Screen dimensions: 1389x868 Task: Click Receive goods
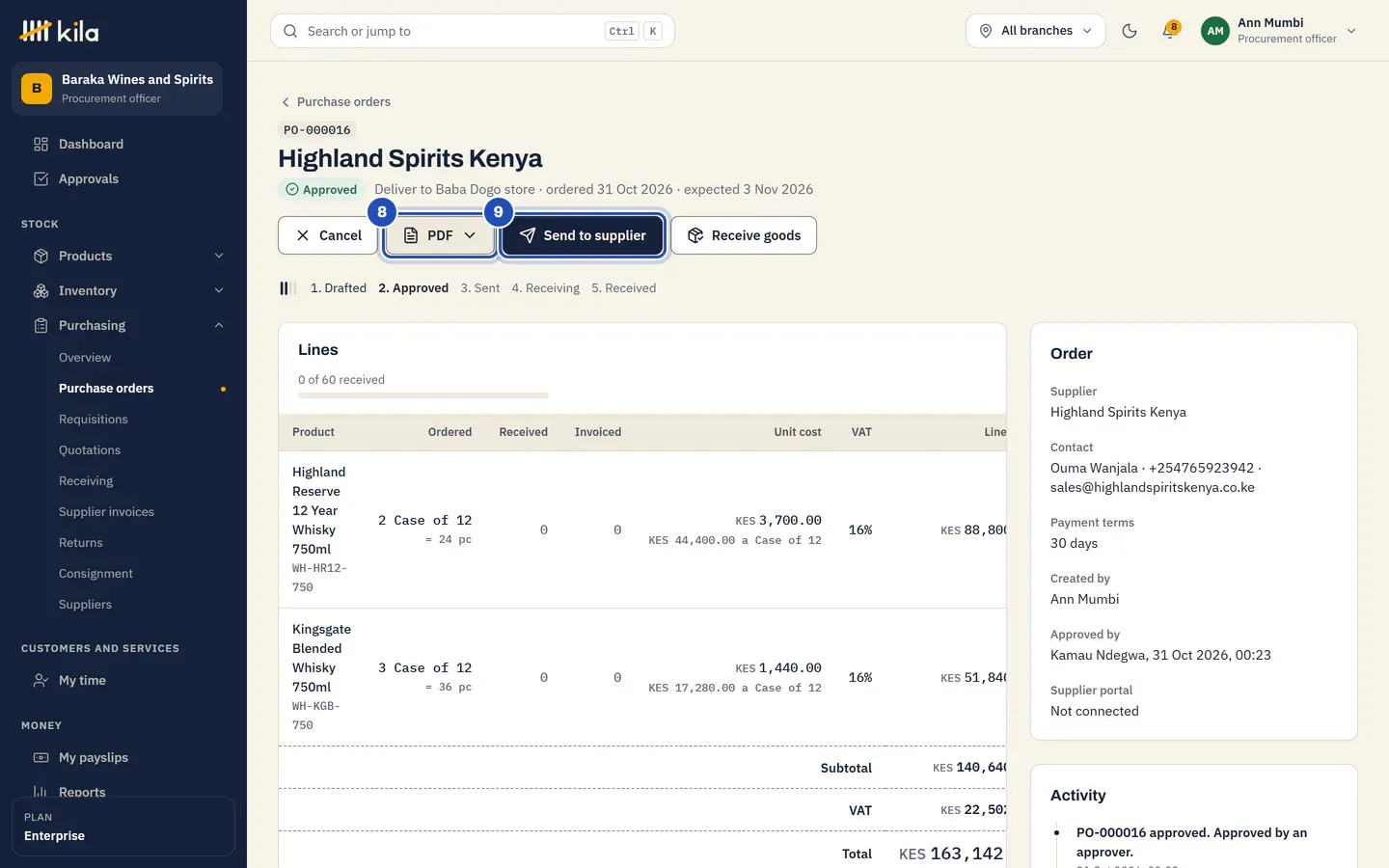[x=744, y=235]
